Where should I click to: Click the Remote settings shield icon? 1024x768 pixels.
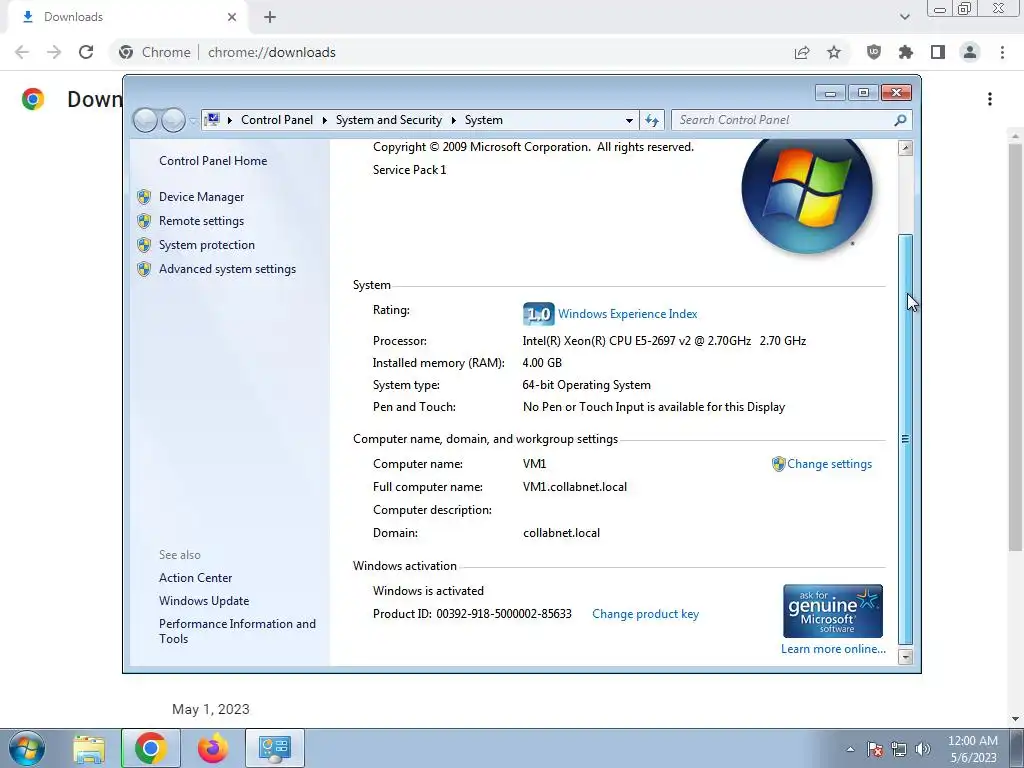pyautogui.click(x=144, y=221)
